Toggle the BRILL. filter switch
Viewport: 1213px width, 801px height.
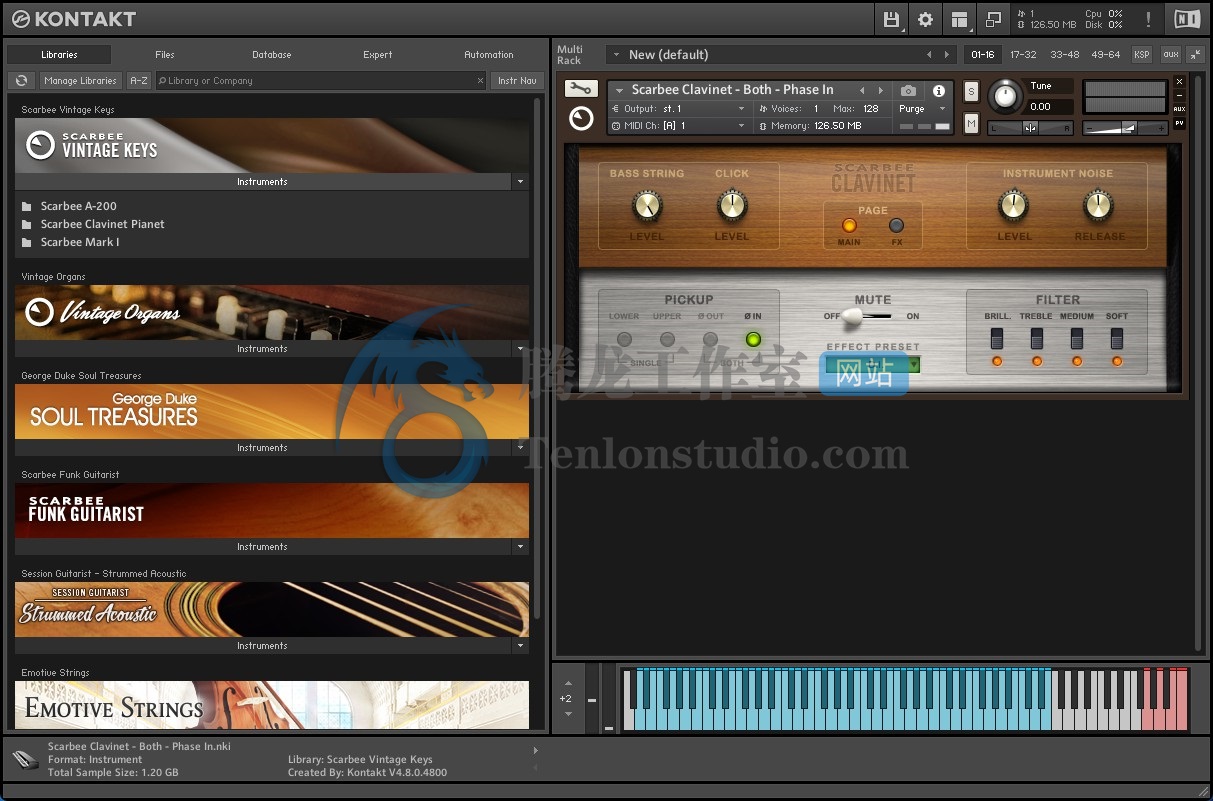(x=997, y=339)
